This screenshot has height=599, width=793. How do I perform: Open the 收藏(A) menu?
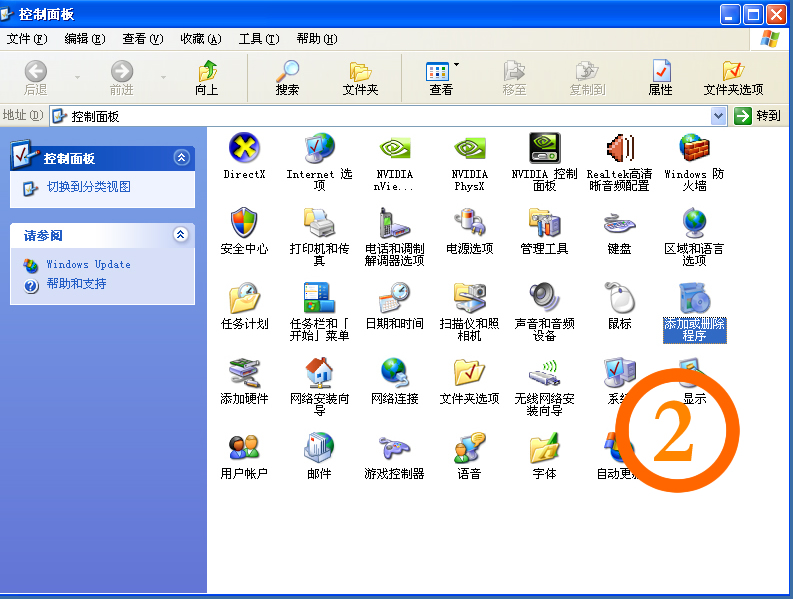pos(200,39)
